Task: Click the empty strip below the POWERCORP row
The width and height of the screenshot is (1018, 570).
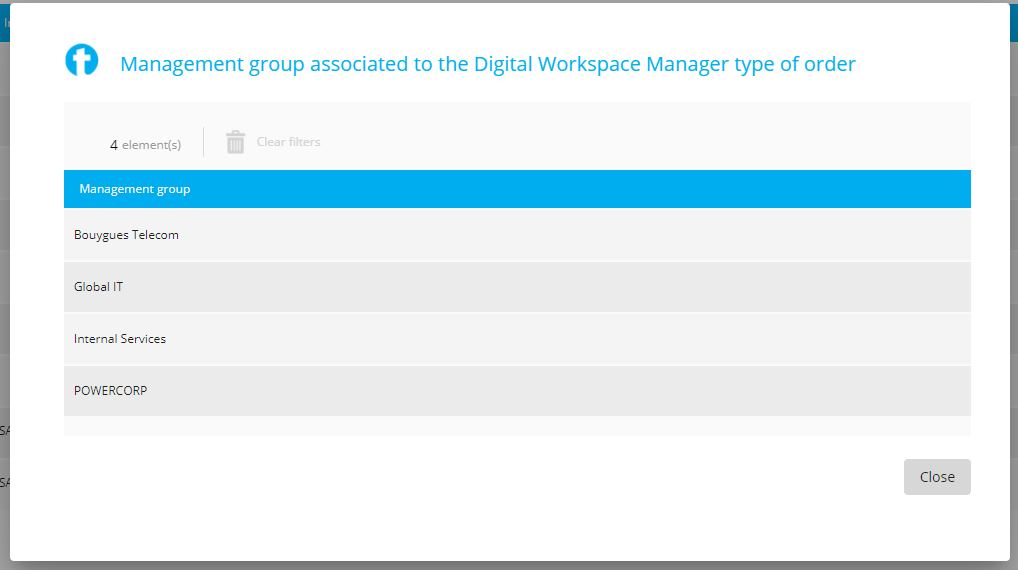Action: (517, 426)
